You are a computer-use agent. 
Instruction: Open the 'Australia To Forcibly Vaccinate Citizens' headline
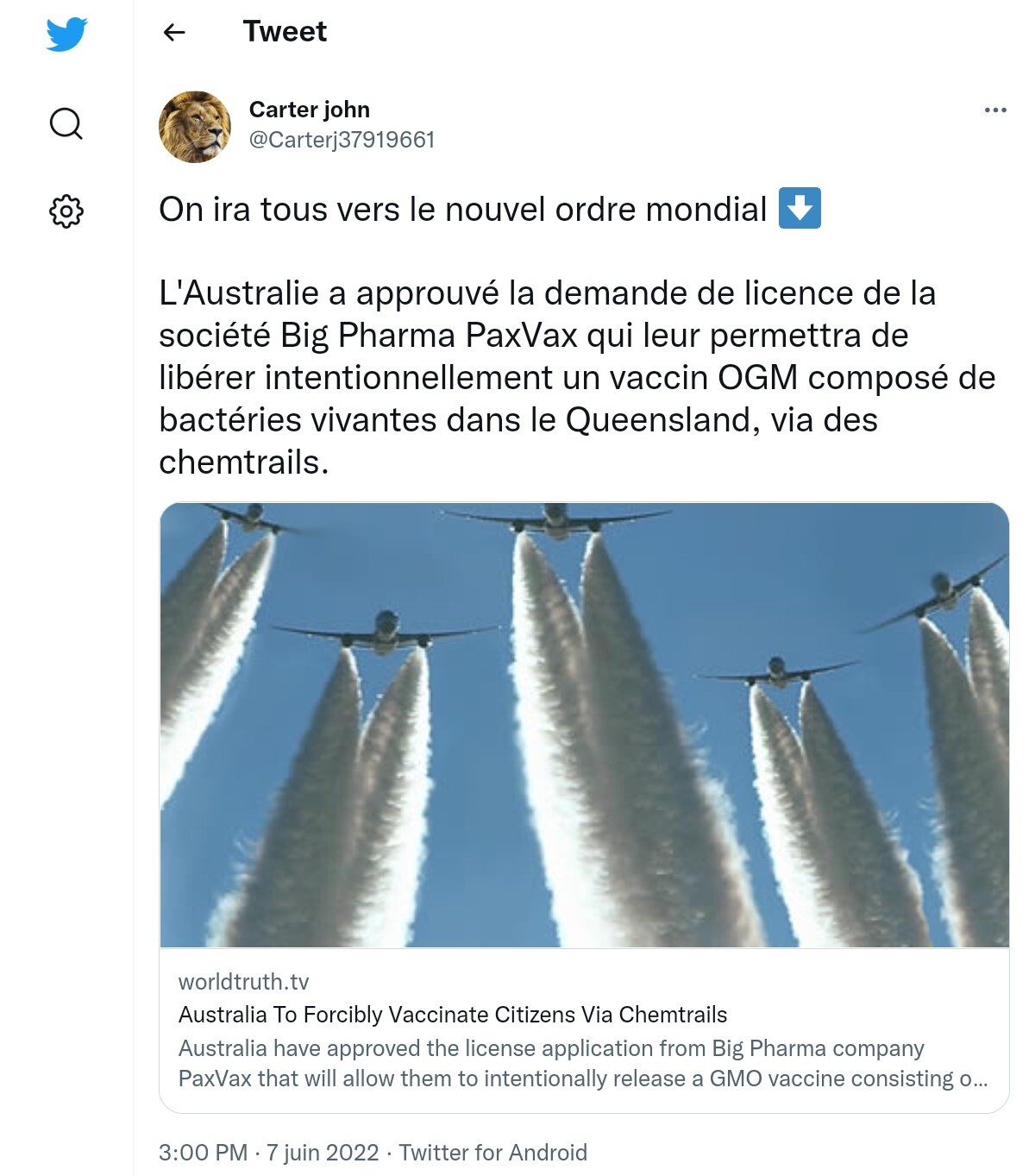453,1015
